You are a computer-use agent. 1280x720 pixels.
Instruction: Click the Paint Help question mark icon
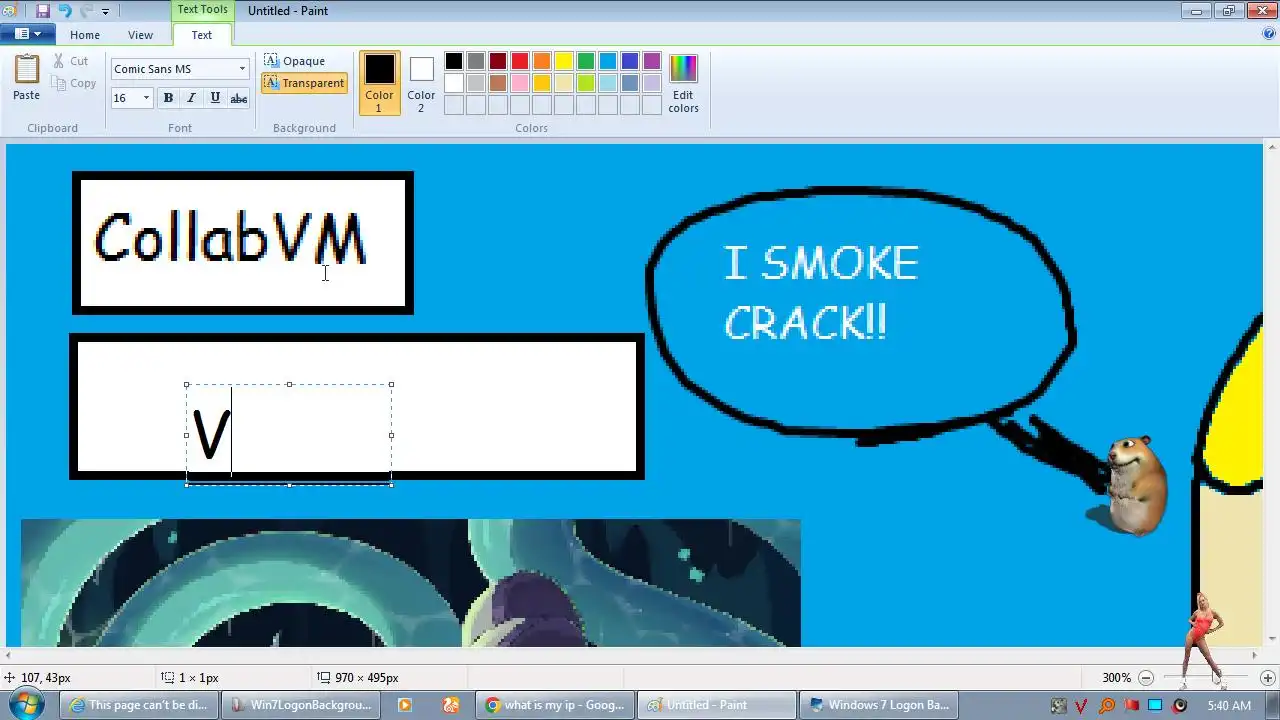click(1269, 34)
